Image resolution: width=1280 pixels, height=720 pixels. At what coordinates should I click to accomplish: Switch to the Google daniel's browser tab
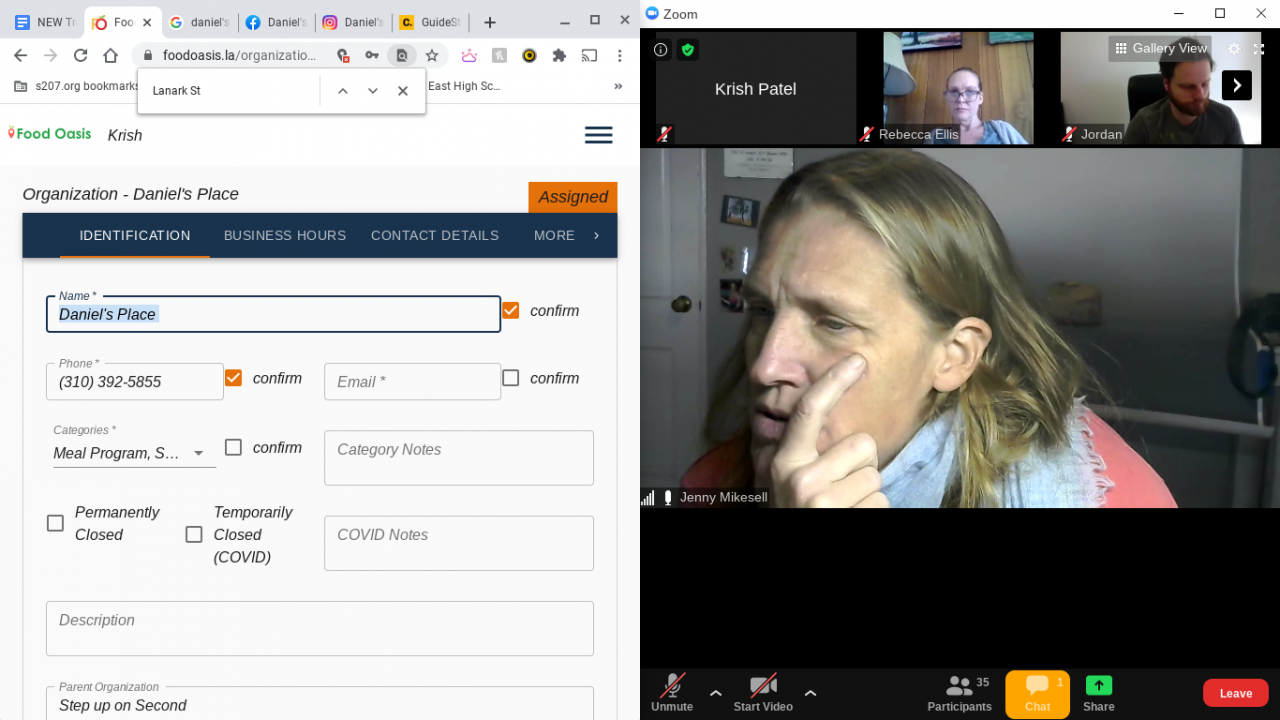click(x=198, y=22)
